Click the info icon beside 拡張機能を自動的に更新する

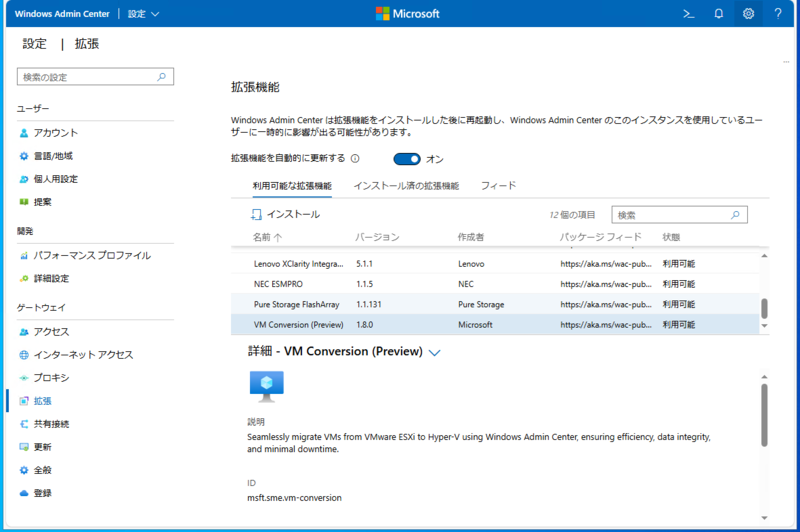point(355,159)
